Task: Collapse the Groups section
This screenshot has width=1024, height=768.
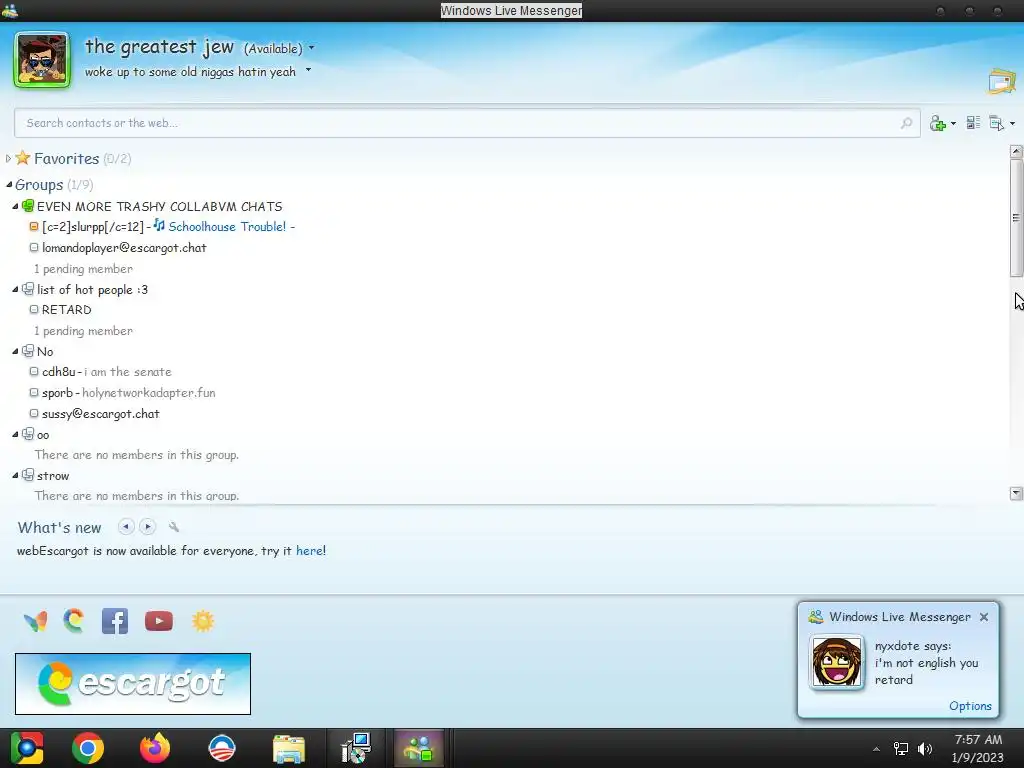Action: (8, 185)
